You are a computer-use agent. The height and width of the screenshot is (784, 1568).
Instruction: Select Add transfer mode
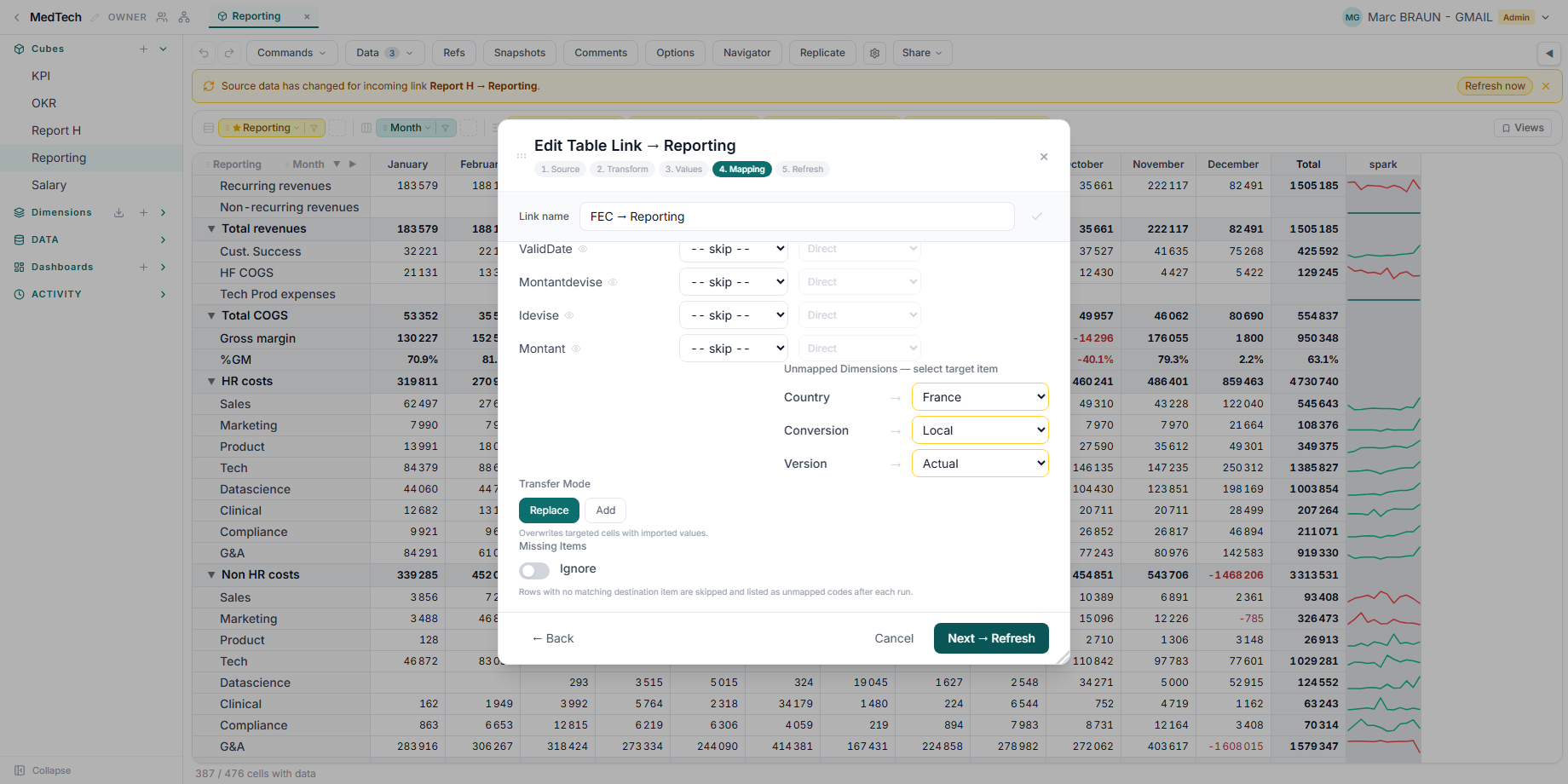click(x=606, y=510)
